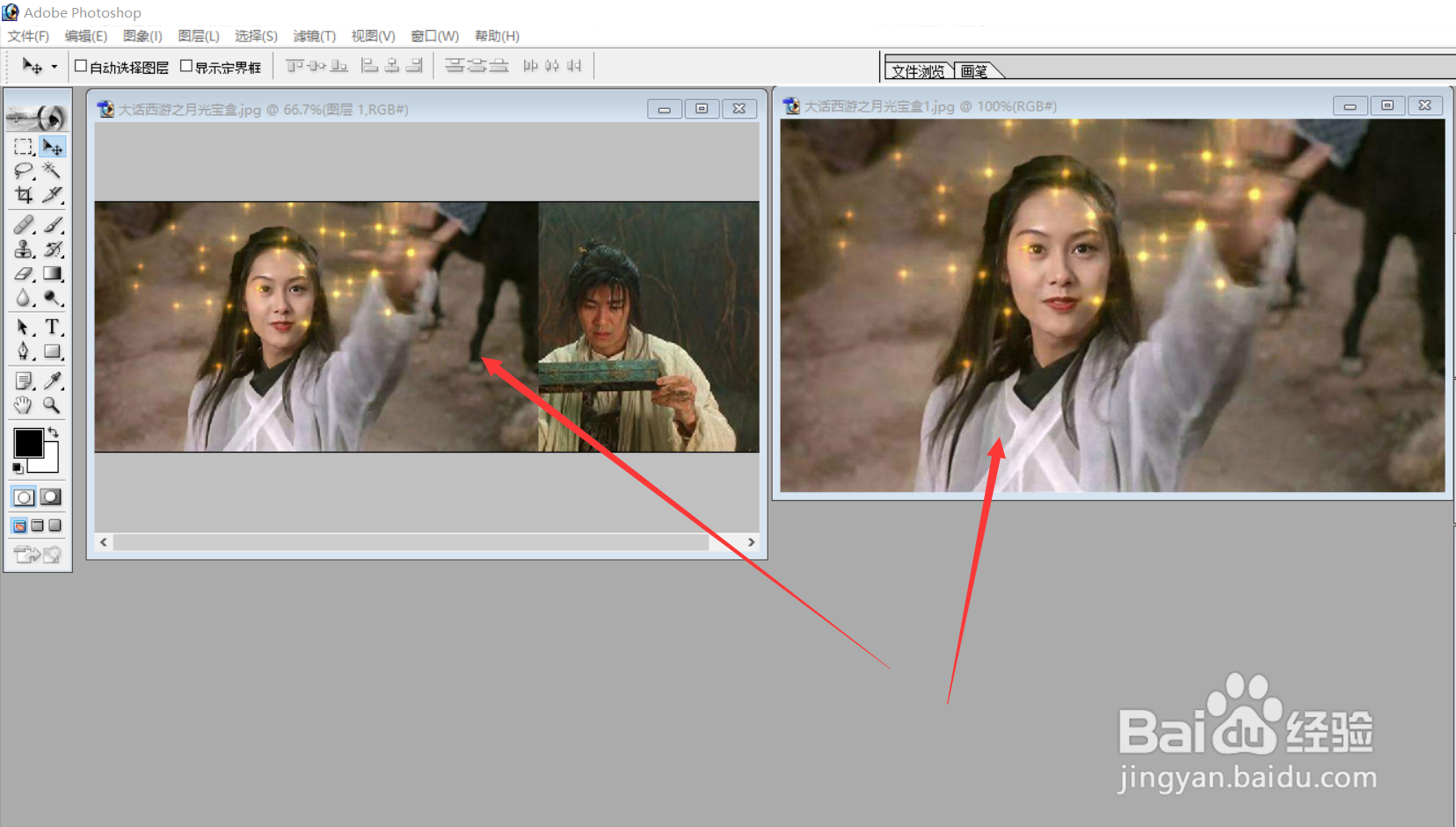
Task: Switch to the 画笔 tab
Action: pyautogui.click(x=974, y=71)
